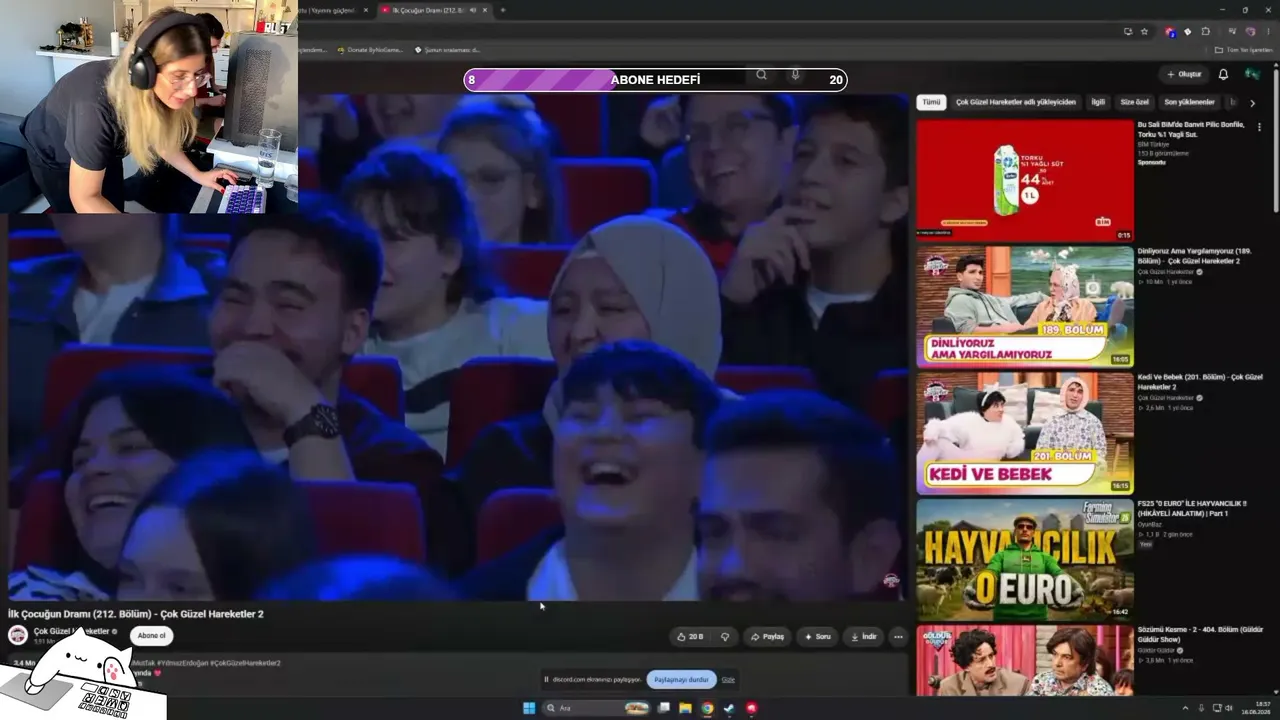1280x720 pixels.
Task: Open the Dinliyoruz Ama Yargılamıyoruz video thumbnail
Action: (x=1025, y=307)
